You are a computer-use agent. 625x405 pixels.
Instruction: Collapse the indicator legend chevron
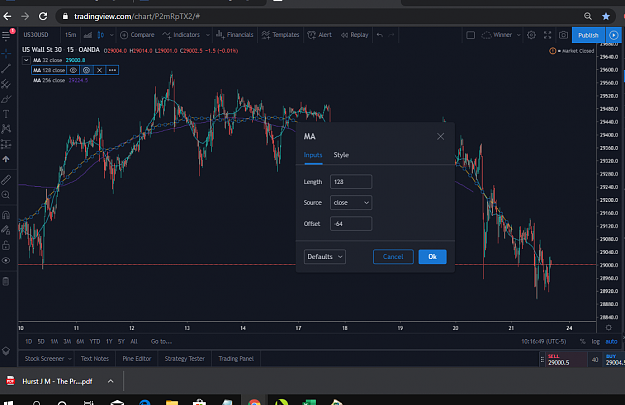[x=26, y=60]
